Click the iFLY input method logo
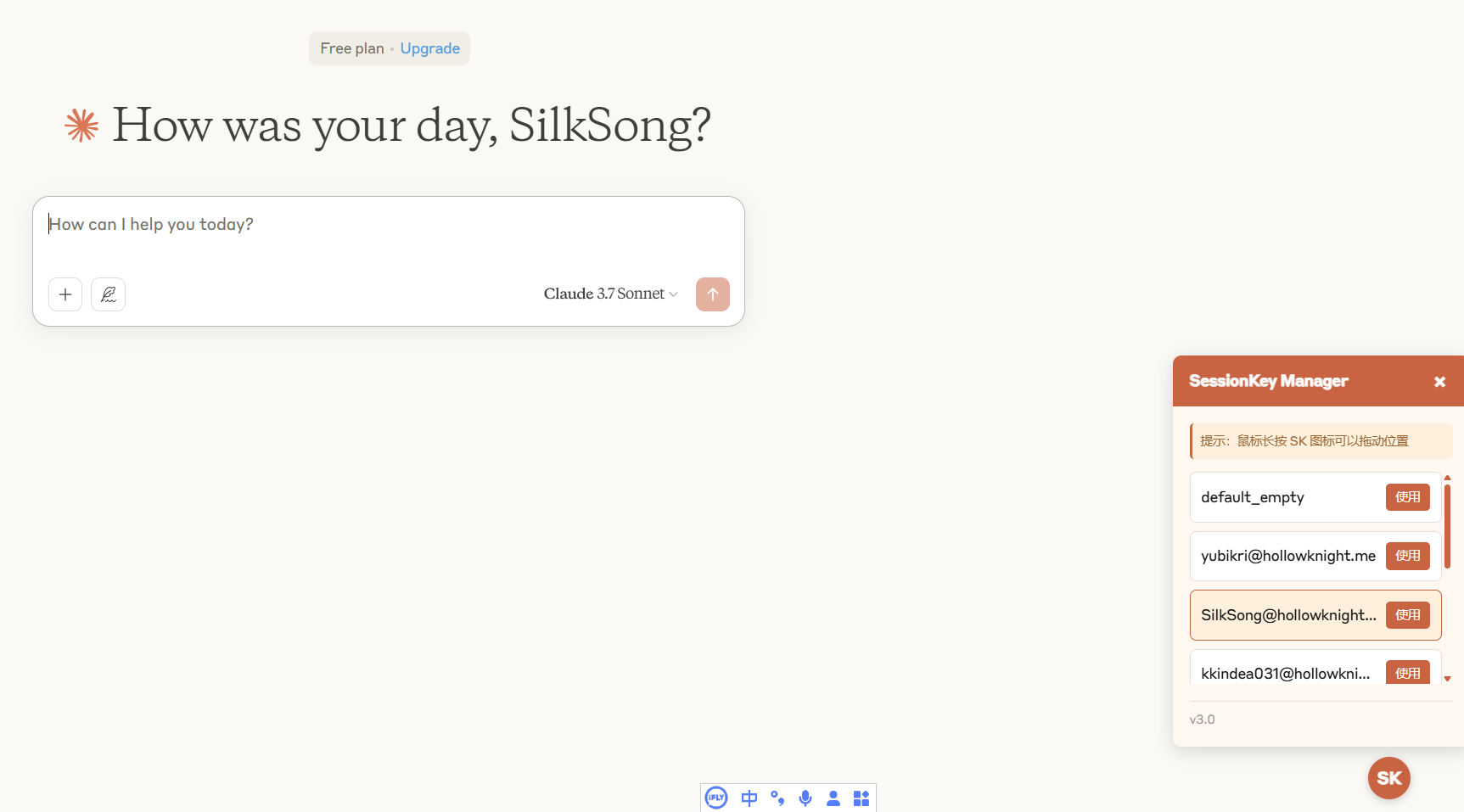Viewport: 1464px width, 812px height. (716, 798)
